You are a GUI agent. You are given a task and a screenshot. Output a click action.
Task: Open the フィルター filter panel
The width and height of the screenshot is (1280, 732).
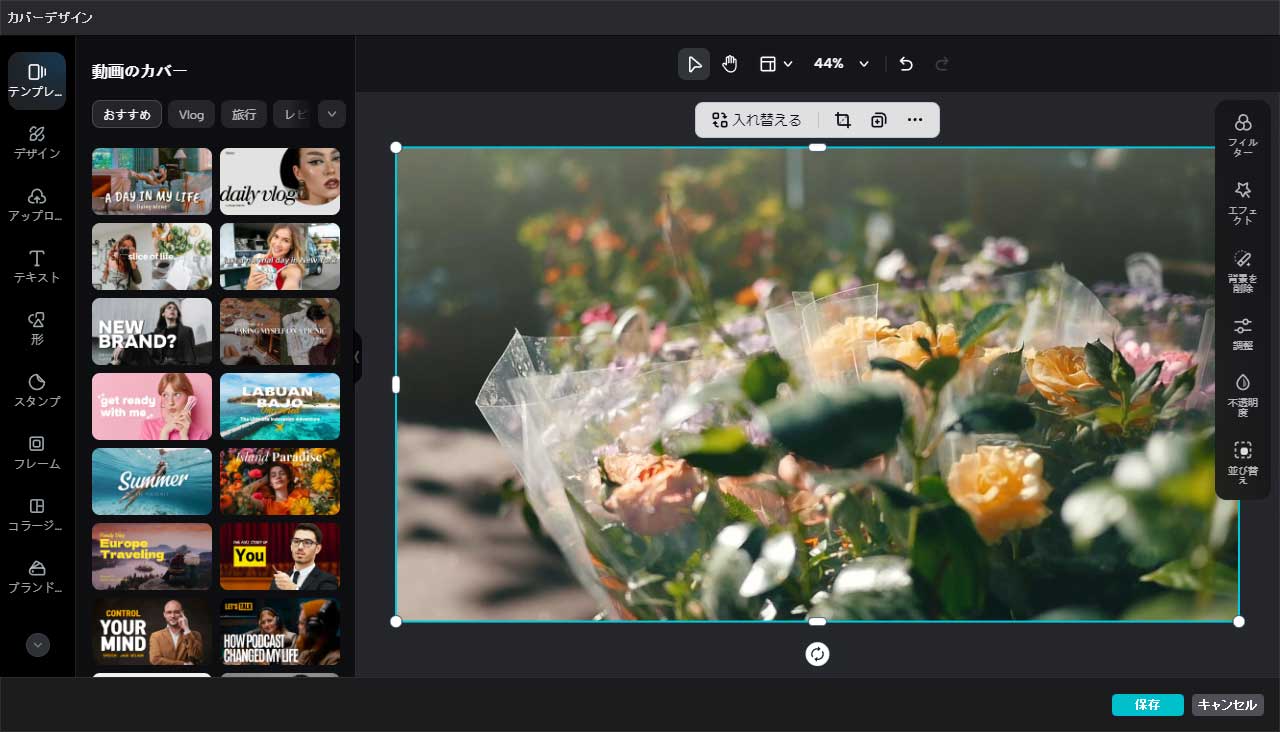pos(1243,135)
